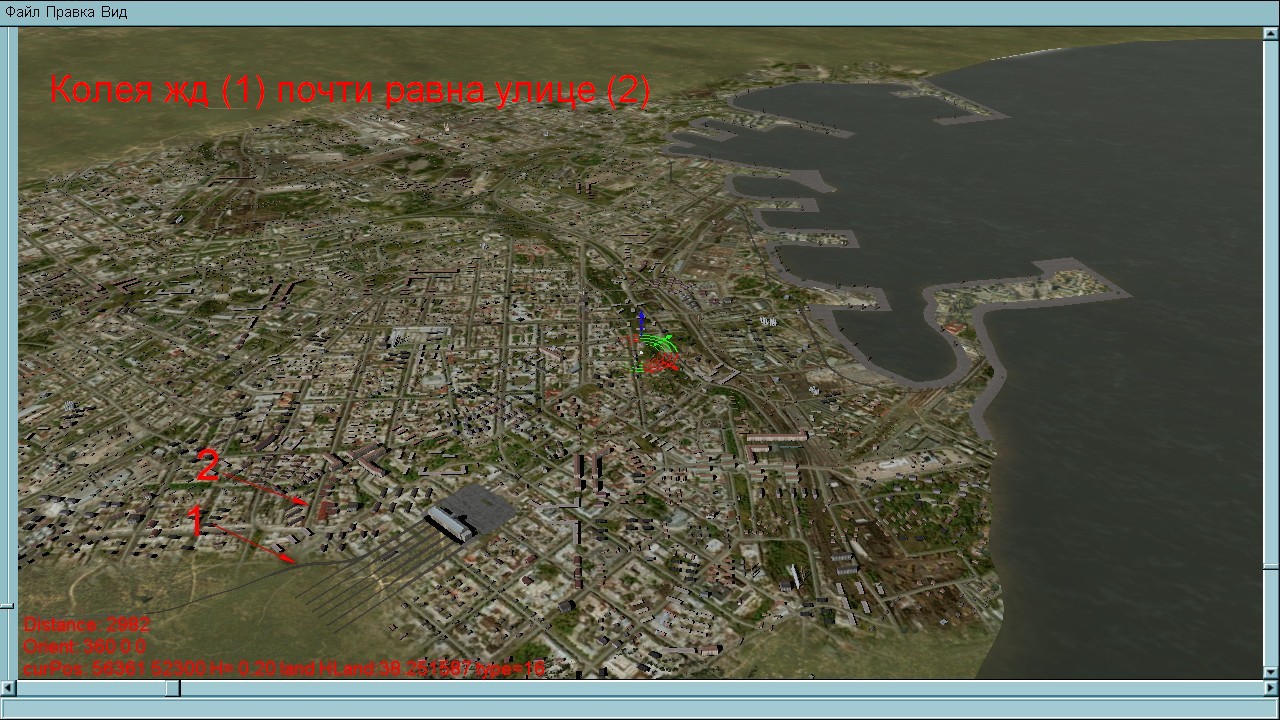Click the 'curPos' coordinates readout line
Viewport: 1280px width, 720px height.
click(284, 668)
